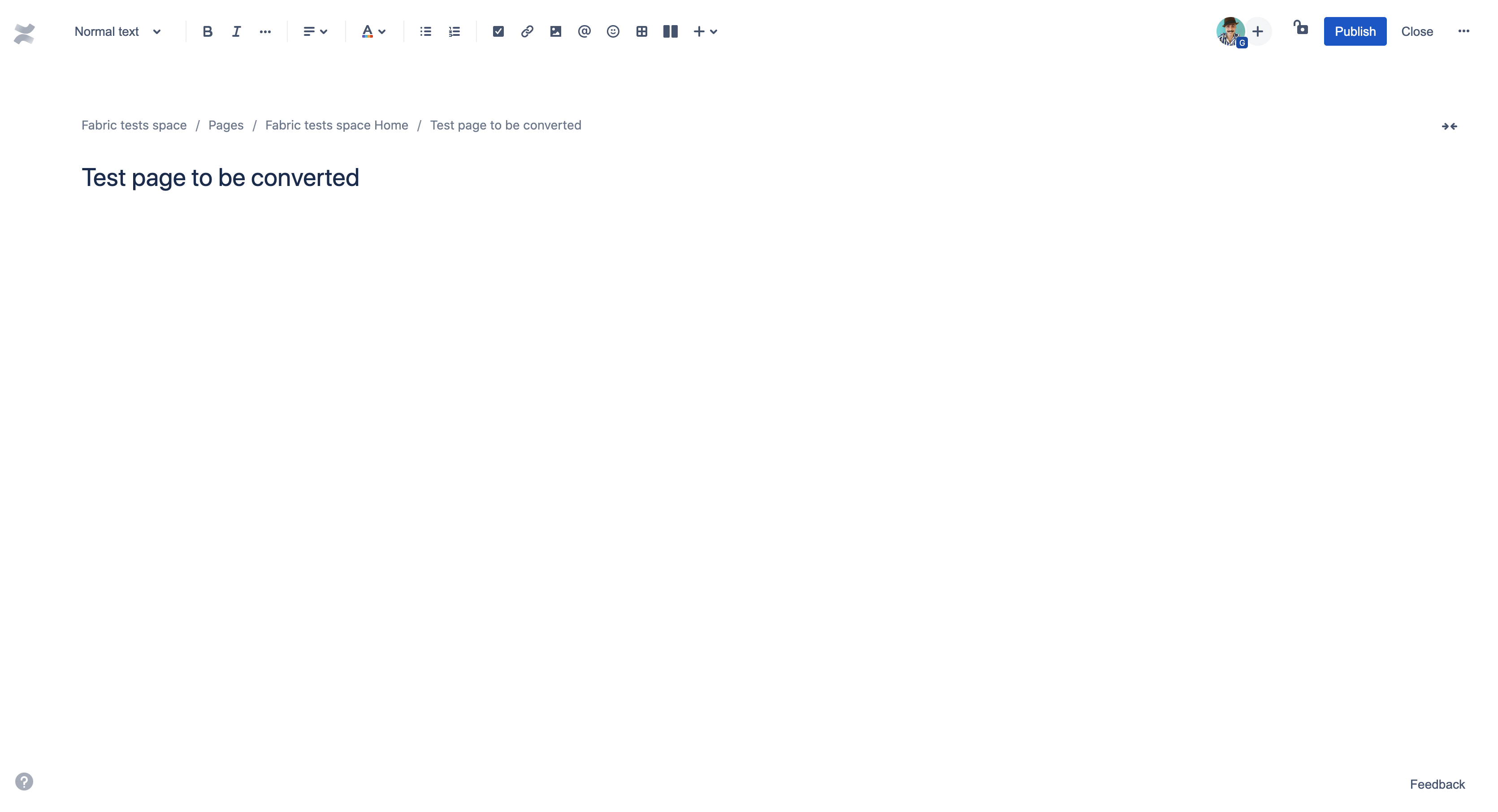Open the more formatting options menu
Viewport: 1498px width, 812px height.
(x=264, y=31)
